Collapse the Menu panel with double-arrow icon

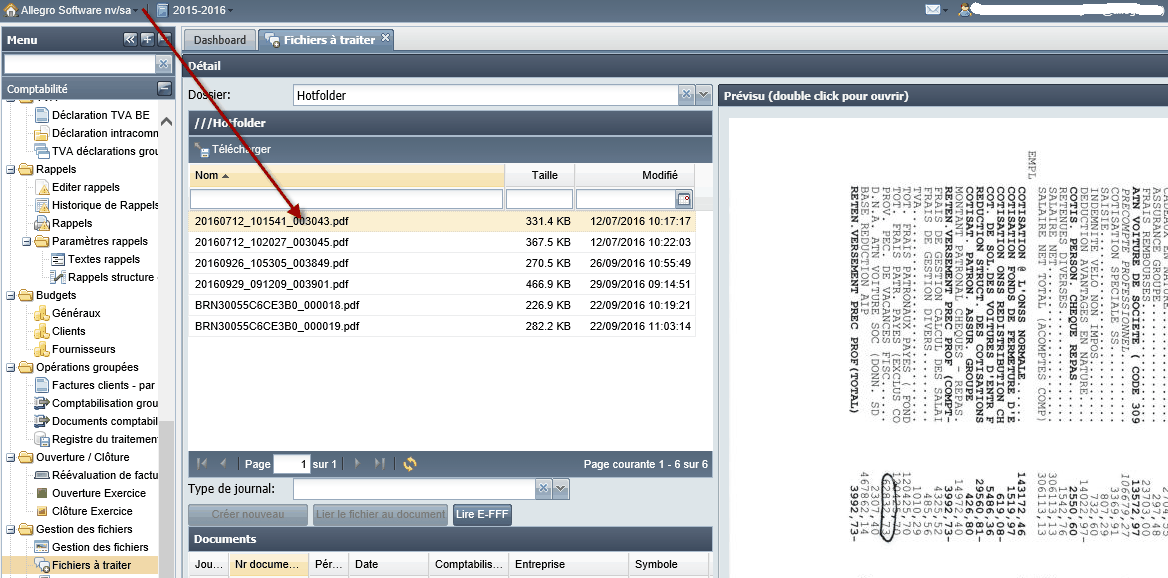click(130, 39)
